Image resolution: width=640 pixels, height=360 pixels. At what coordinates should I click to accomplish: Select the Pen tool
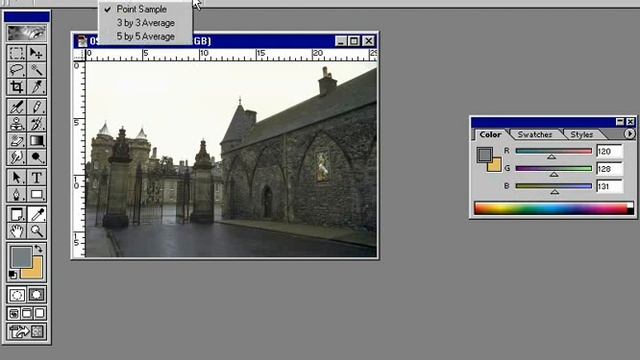click(17, 194)
